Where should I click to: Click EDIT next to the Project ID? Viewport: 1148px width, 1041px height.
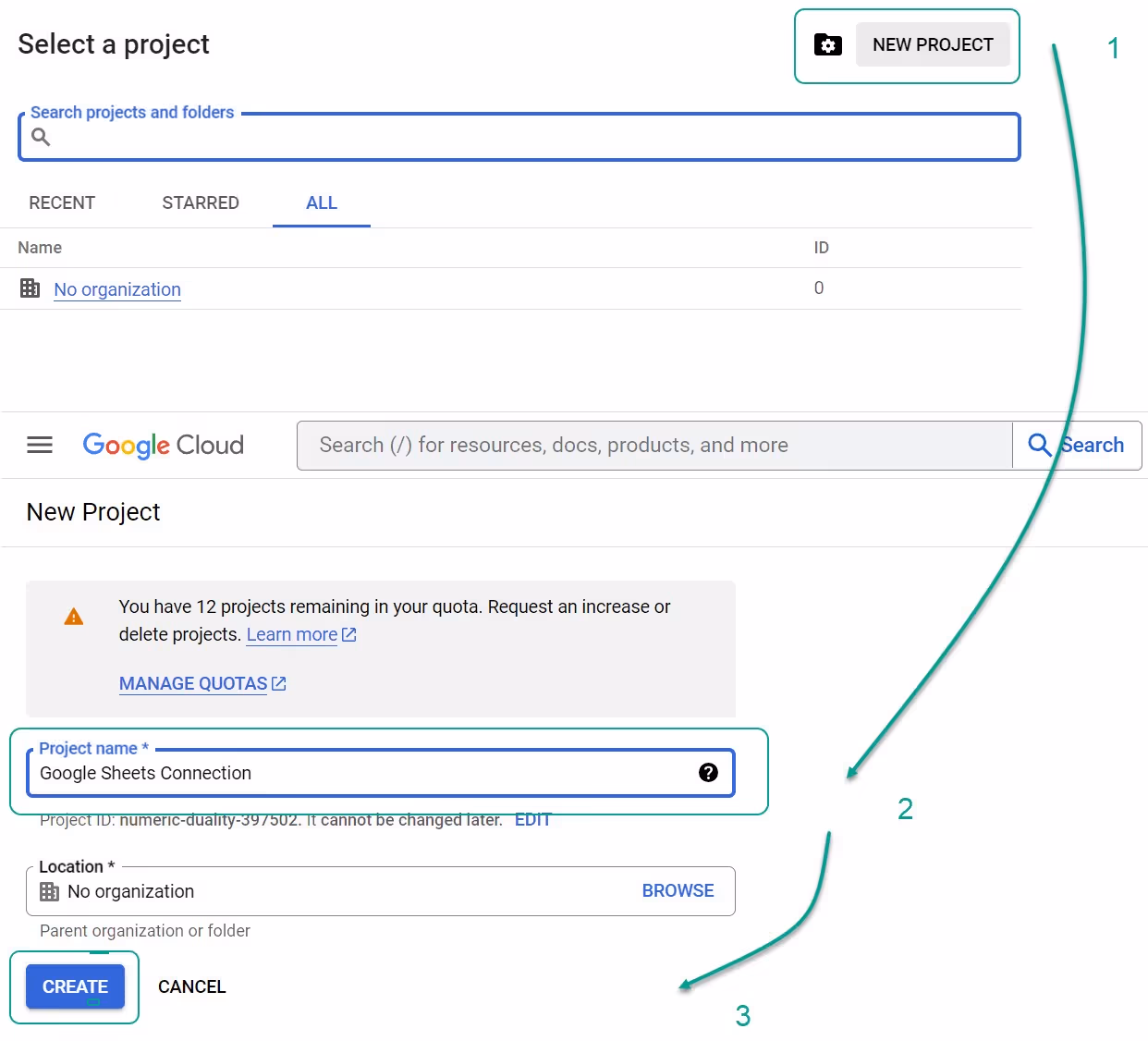tap(532, 820)
